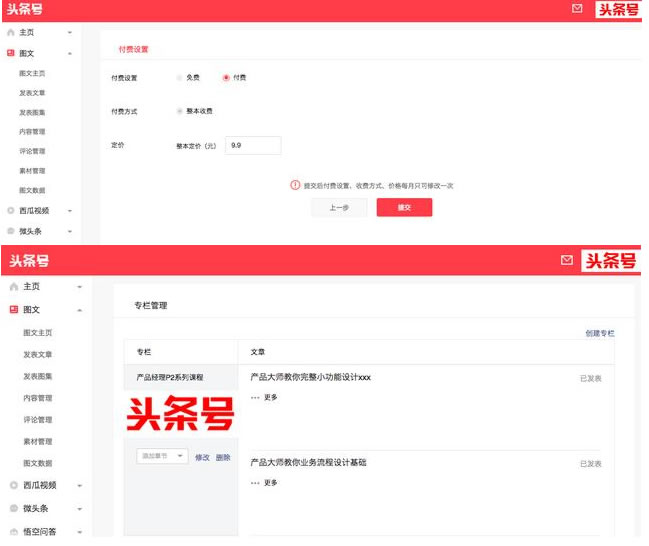Screen dimensions: 649x546
Task: Select the 免费 radio option
Action: click(x=180, y=78)
